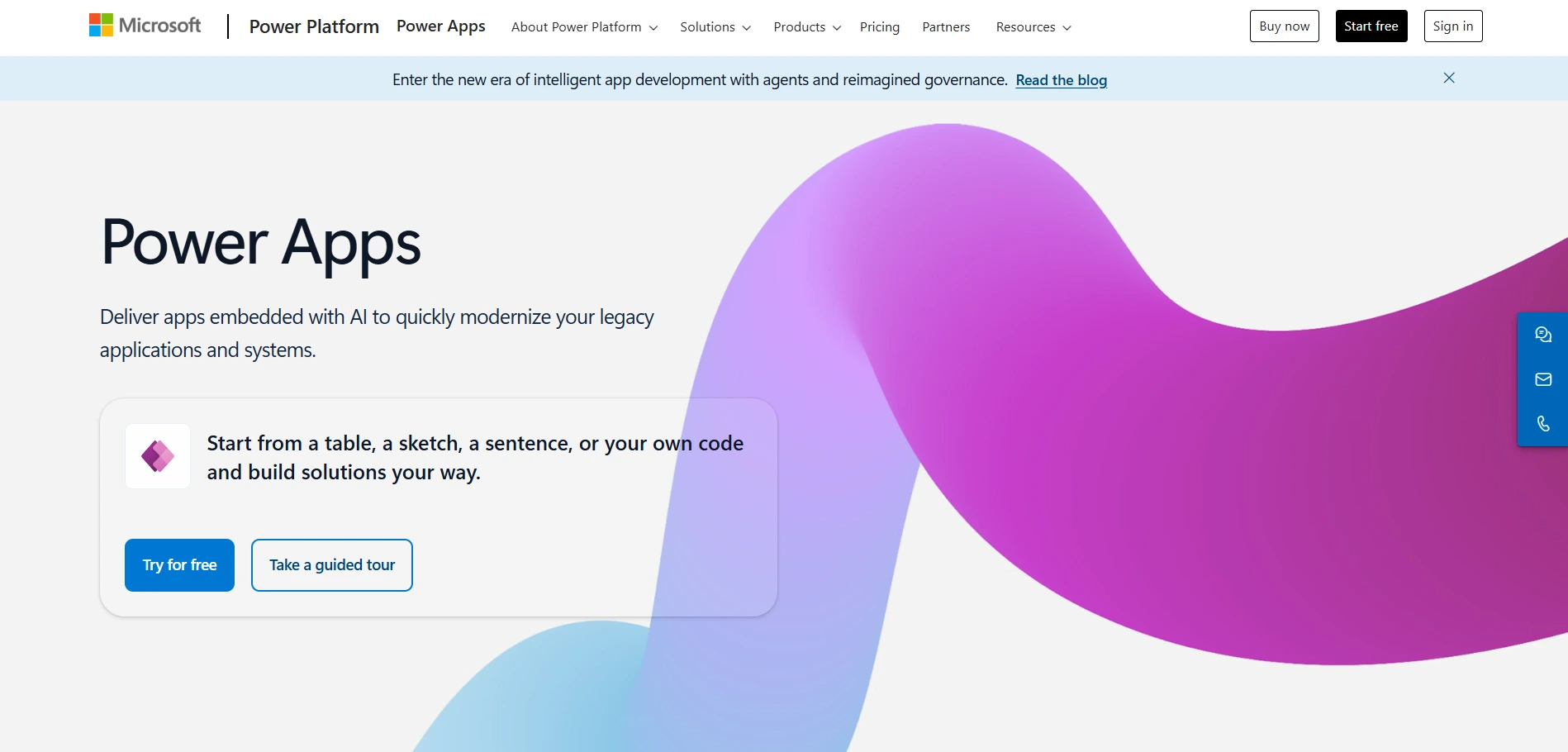Click the Power Apps diamond logo
This screenshot has width=1568, height=752.
[x=157, y=455]
